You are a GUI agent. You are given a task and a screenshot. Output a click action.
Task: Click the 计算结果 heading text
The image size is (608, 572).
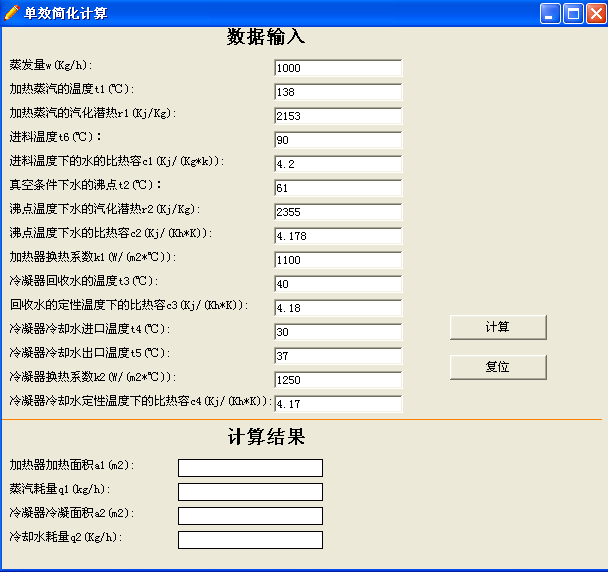[266, 437]
